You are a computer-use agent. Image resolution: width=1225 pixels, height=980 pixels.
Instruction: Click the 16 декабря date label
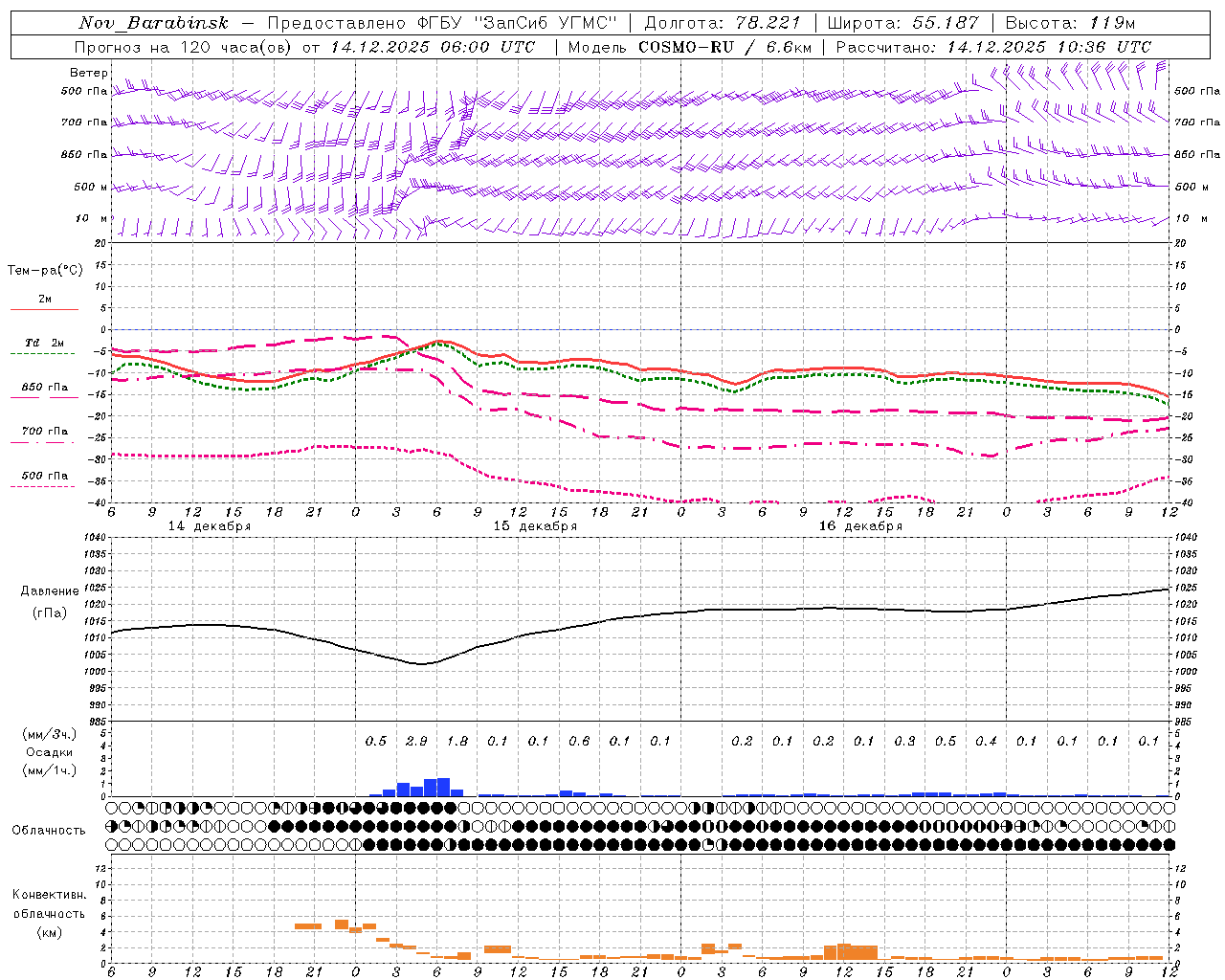pyautogui.click(x=860, y=526)
